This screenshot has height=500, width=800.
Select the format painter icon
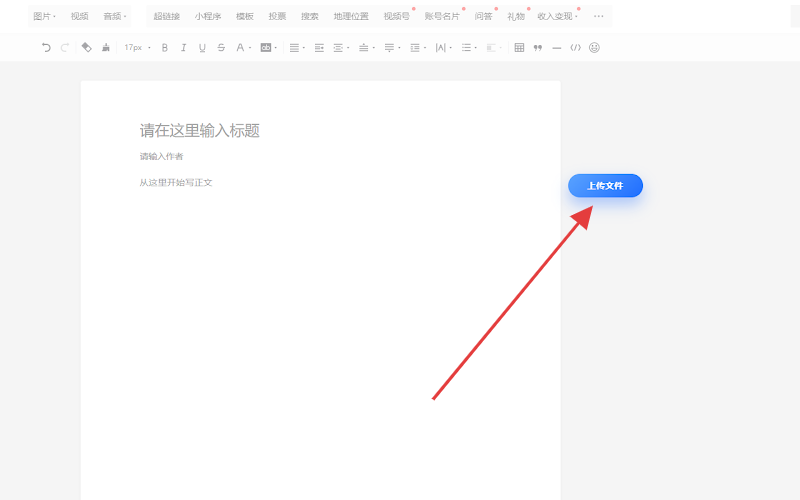click(86, 47)
